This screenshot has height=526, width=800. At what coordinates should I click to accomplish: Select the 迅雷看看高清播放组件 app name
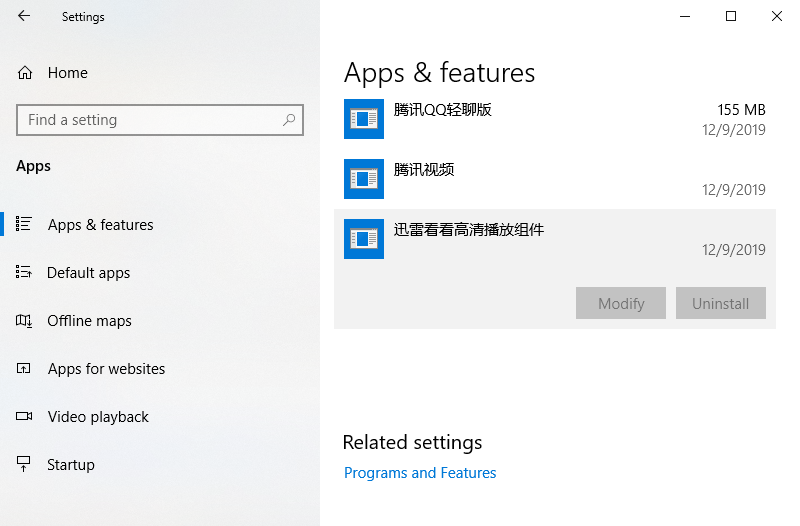point(468,230)
